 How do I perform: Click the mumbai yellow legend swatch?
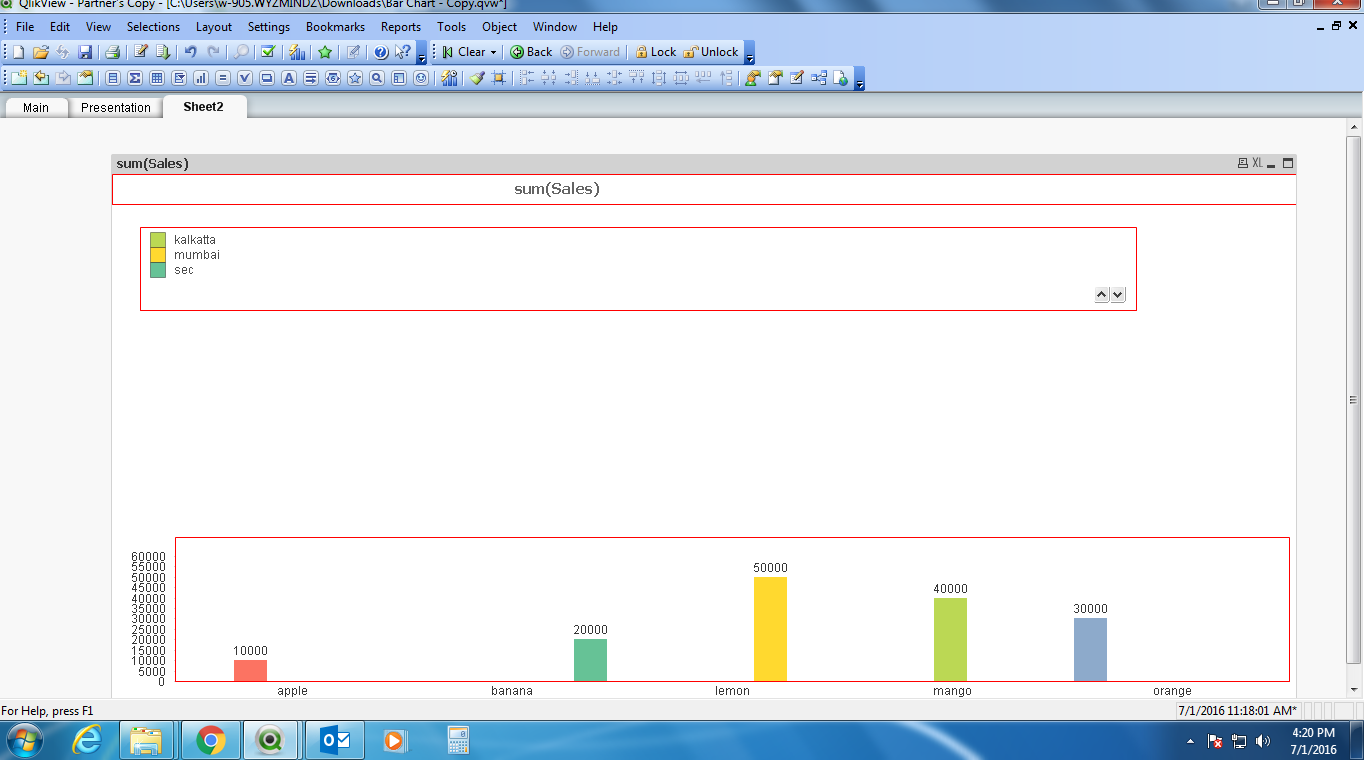click(x=158, y=255)
